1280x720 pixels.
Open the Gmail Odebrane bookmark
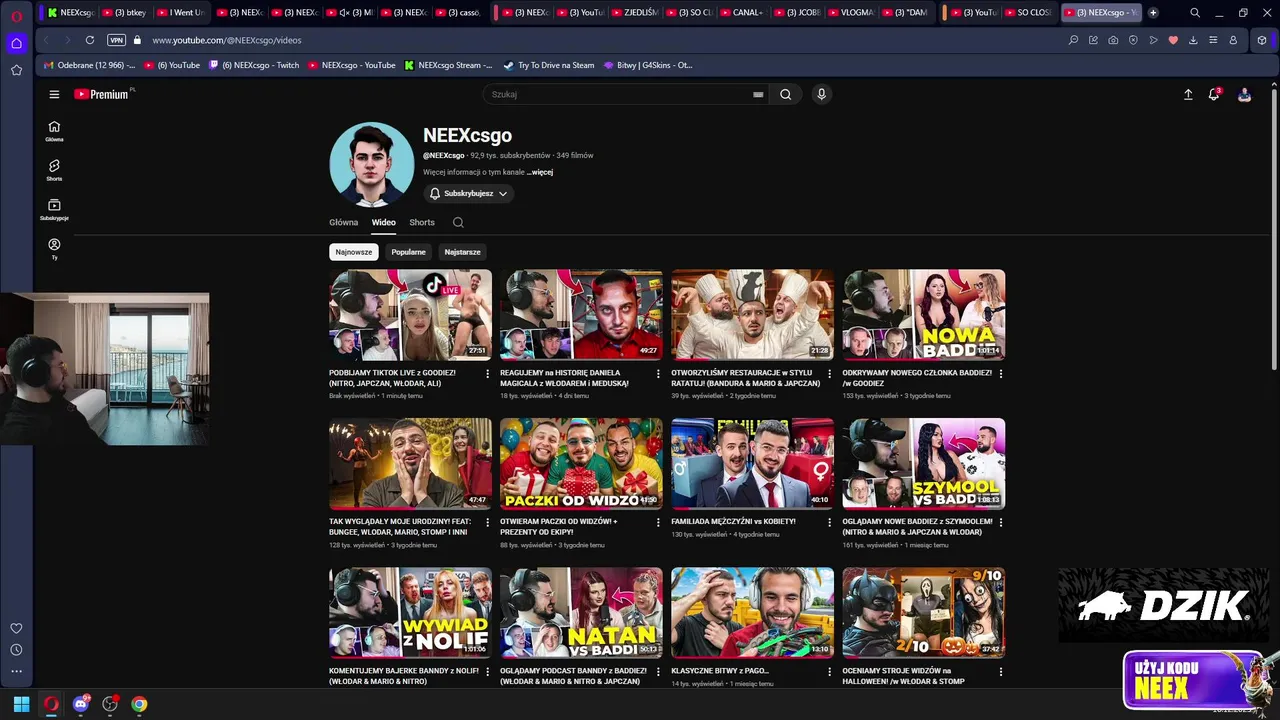click(x=89, y=65)
